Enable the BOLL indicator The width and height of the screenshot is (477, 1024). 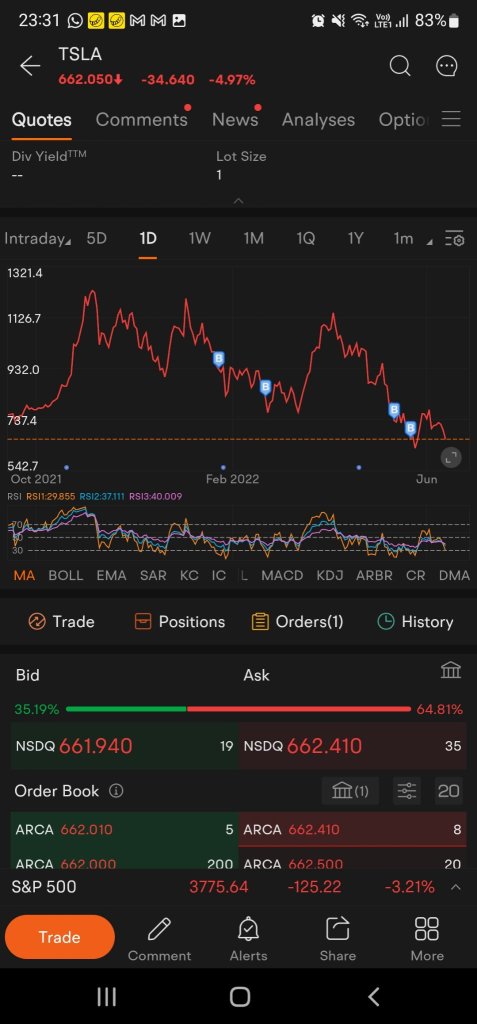[65, 575]
